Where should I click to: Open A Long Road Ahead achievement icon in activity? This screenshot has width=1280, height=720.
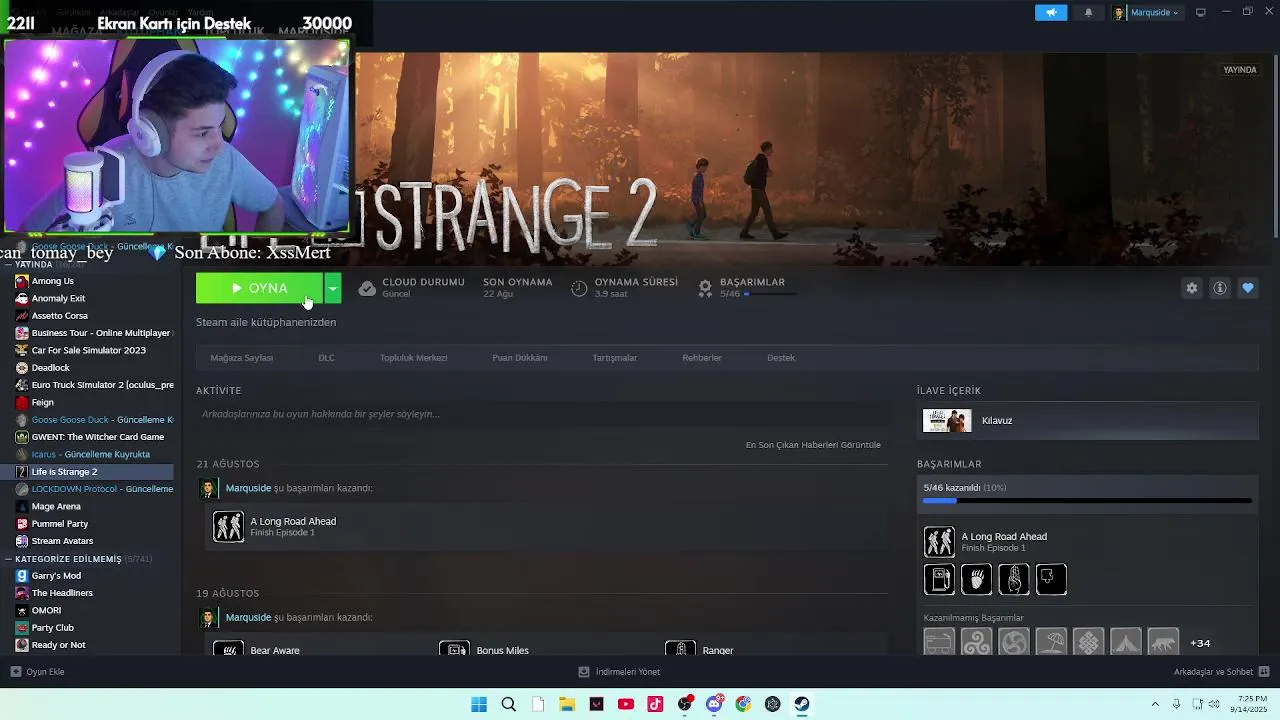pyautogui.click(x=228, y=526)
